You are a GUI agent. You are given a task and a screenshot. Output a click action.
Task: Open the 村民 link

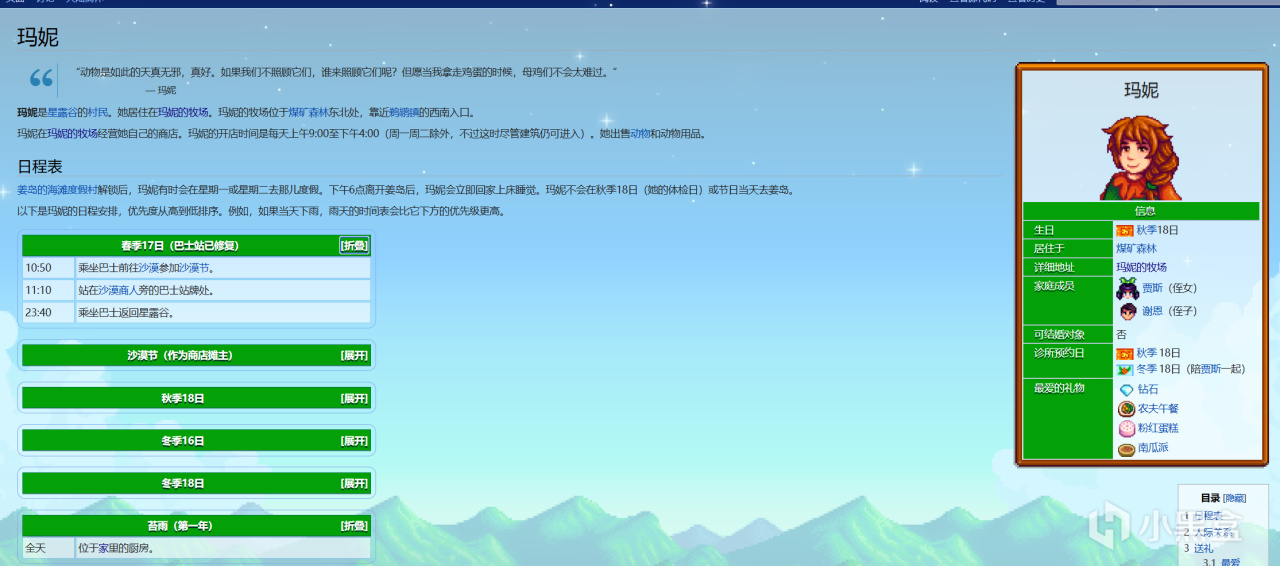tap(98, 113)
